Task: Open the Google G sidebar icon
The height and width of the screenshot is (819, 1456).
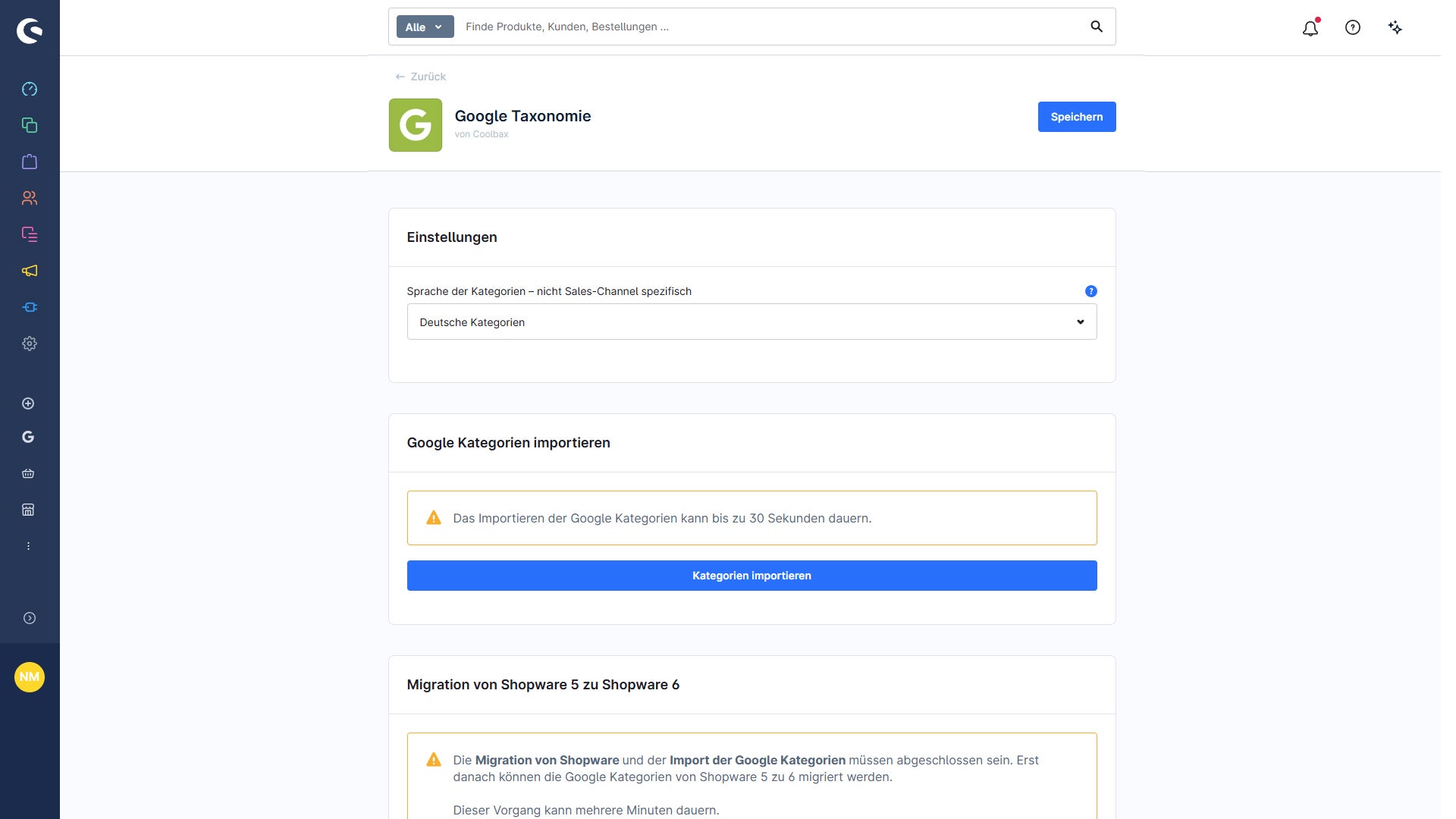Action: tap(28, 437)
